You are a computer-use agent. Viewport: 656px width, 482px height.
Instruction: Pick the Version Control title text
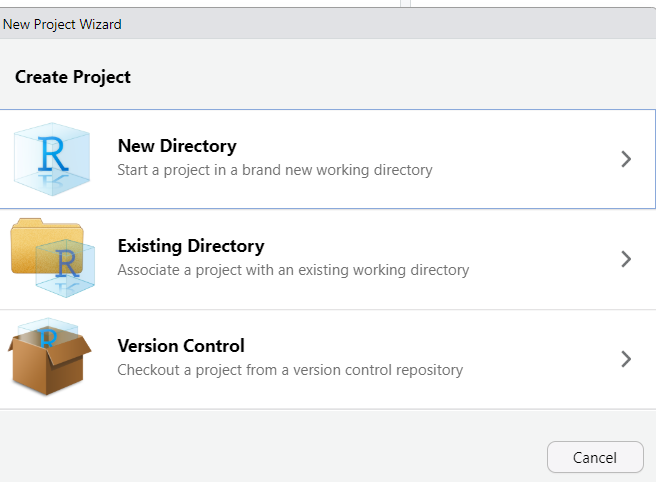coord(181,346)
